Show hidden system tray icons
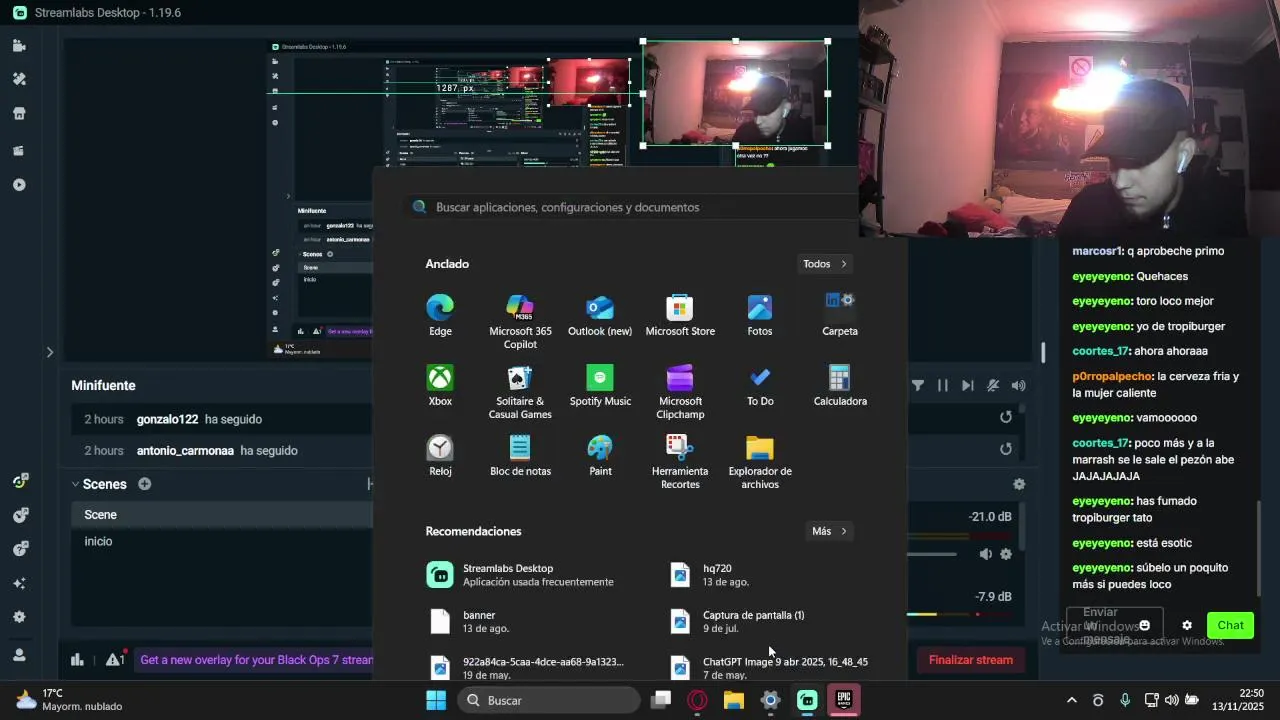Viewport: 1280px width, 720px height. click(1071, 700)
